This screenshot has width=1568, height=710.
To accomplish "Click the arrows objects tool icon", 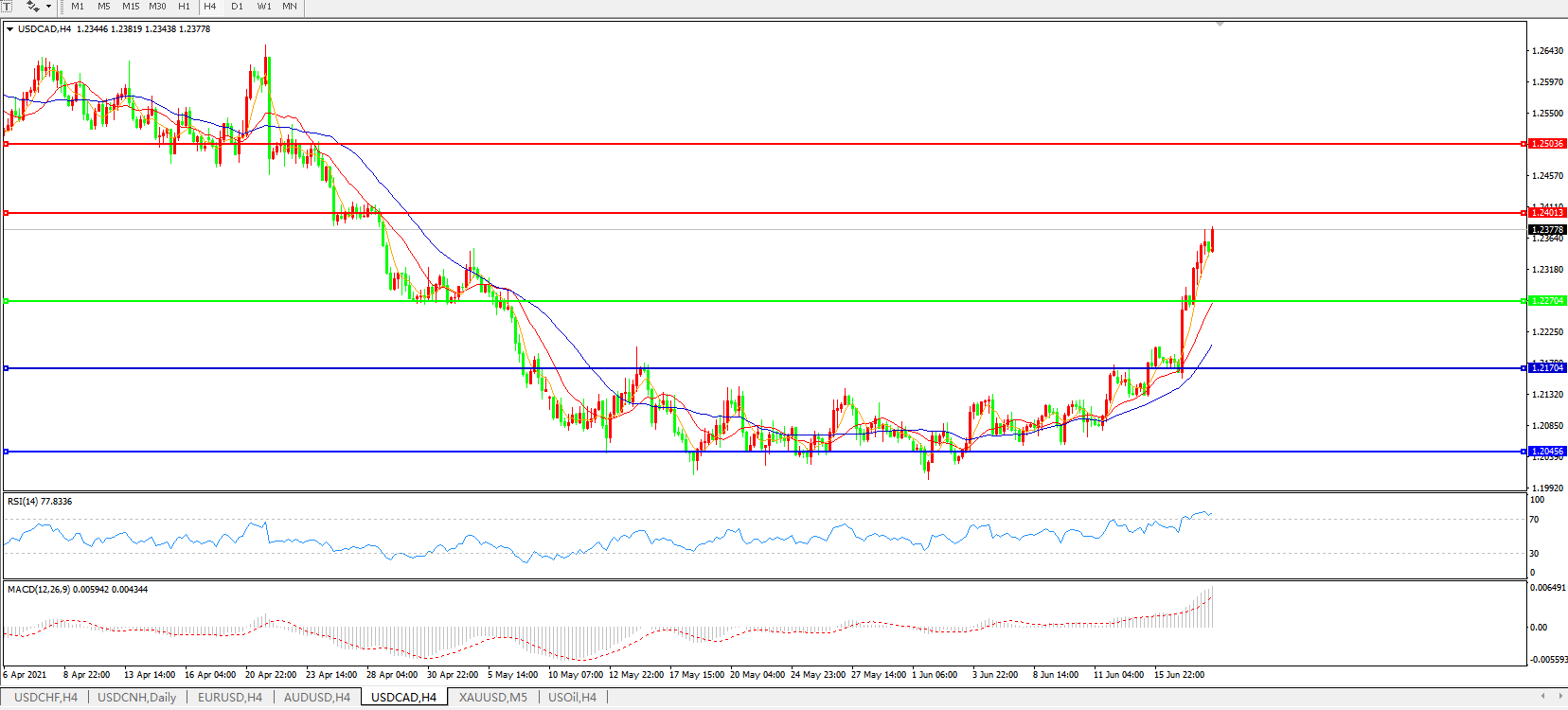I will [32, 7].
